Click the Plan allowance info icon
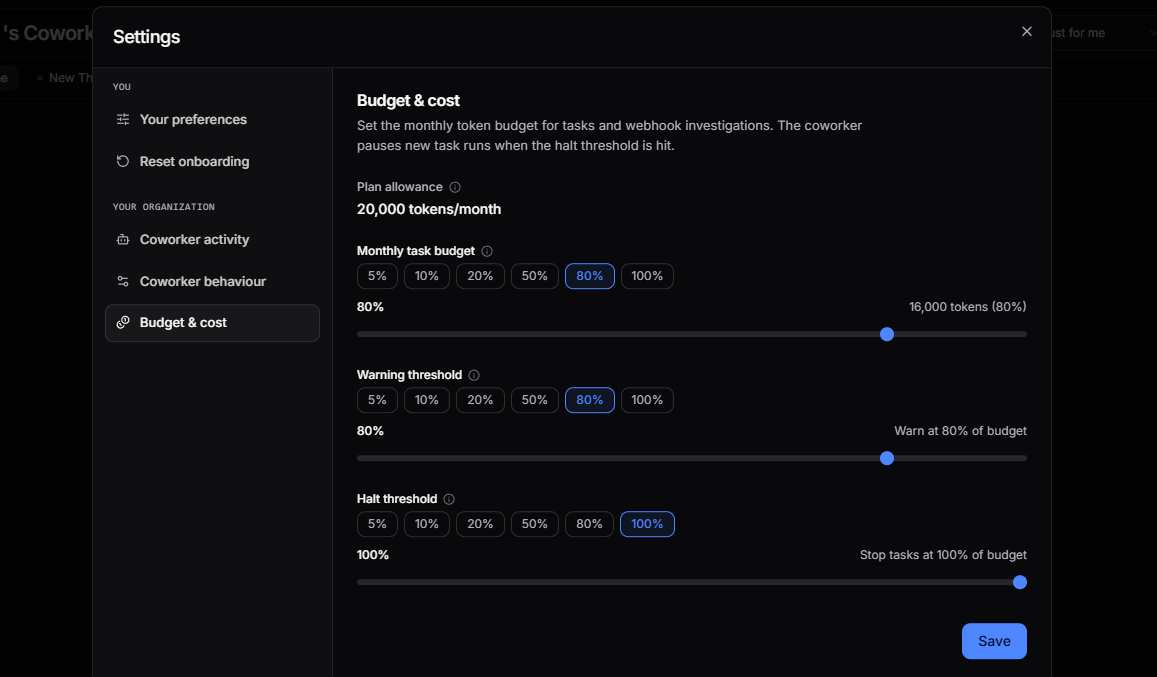This screenshot has height=677, width=1157. (x=455, y=188)
